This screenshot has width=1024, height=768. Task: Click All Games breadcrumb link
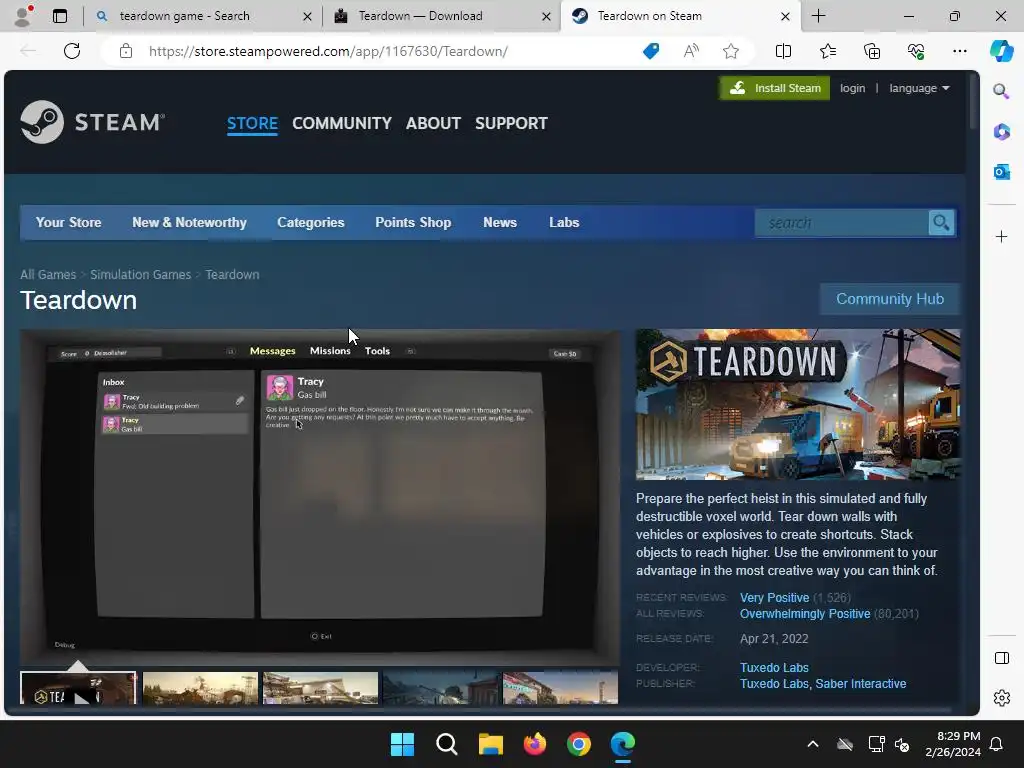tap(48, 275)
